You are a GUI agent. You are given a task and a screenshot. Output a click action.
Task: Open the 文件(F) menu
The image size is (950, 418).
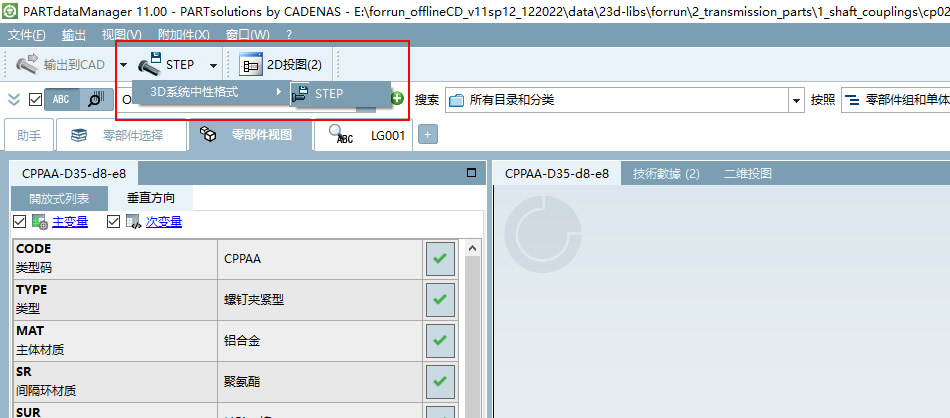point(27,35)
